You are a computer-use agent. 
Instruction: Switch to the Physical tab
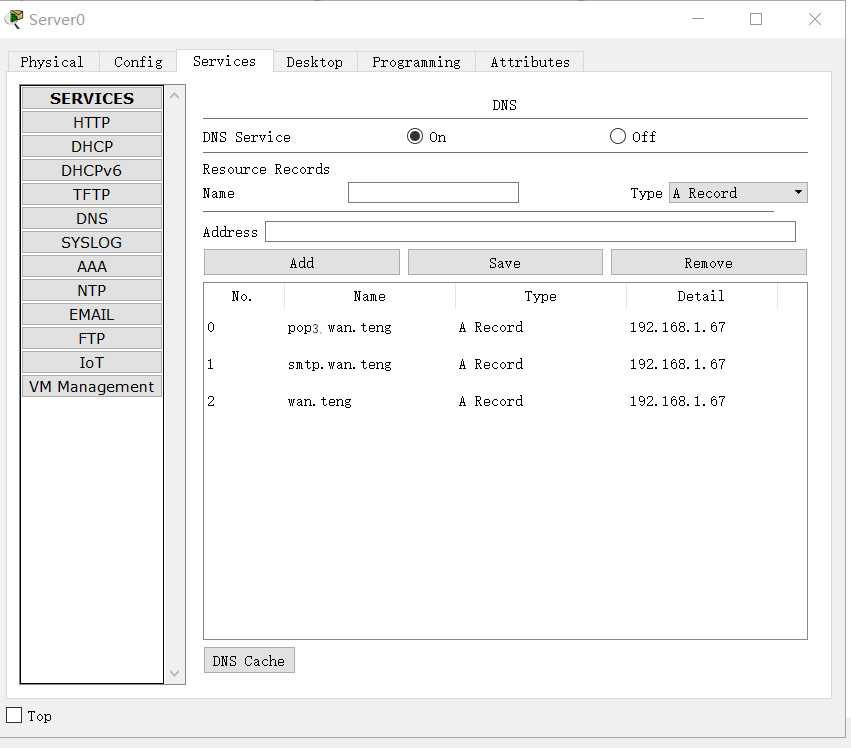point(53,62)
